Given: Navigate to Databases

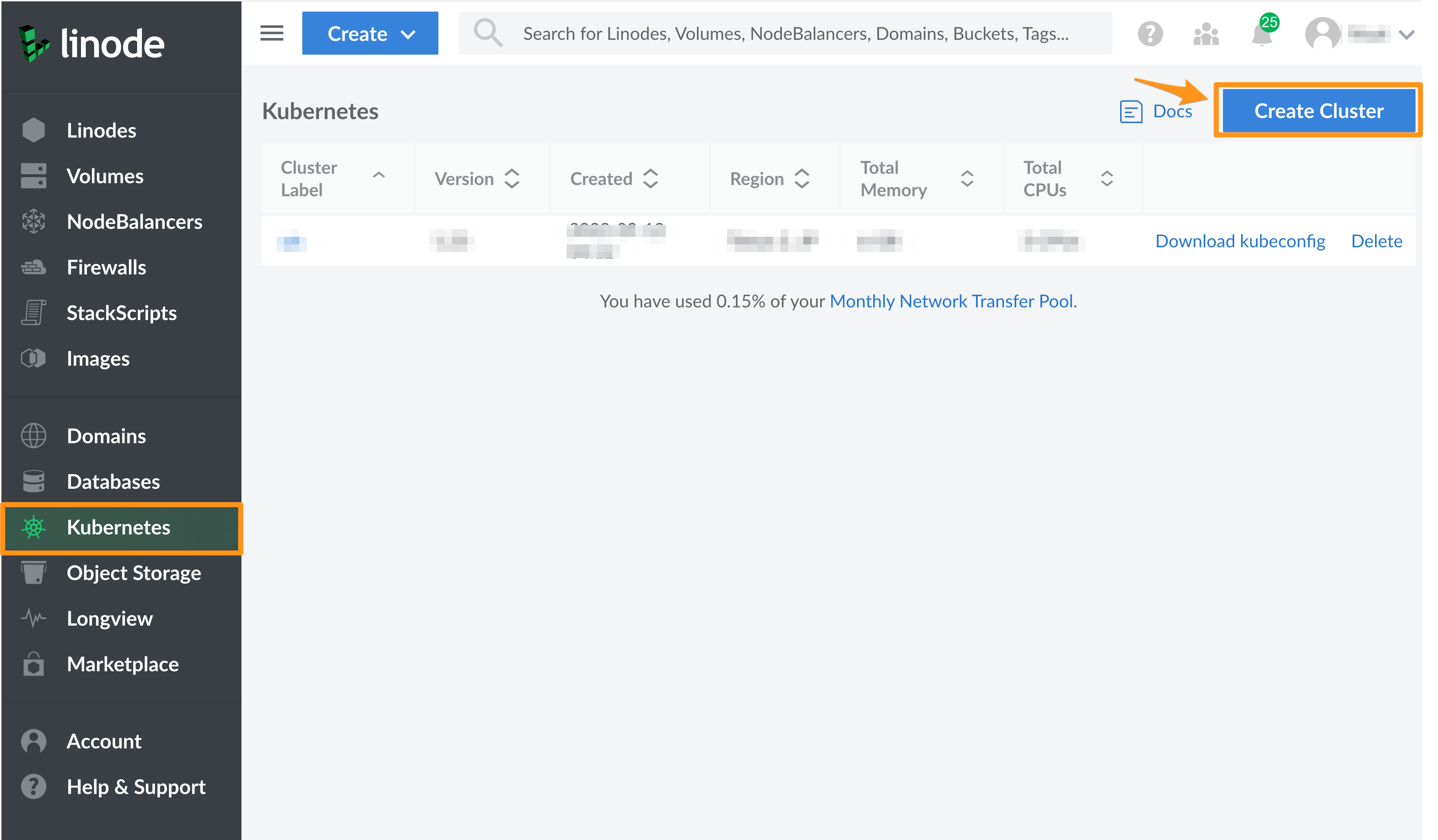Looking at the screenshot, I should 114,482.
